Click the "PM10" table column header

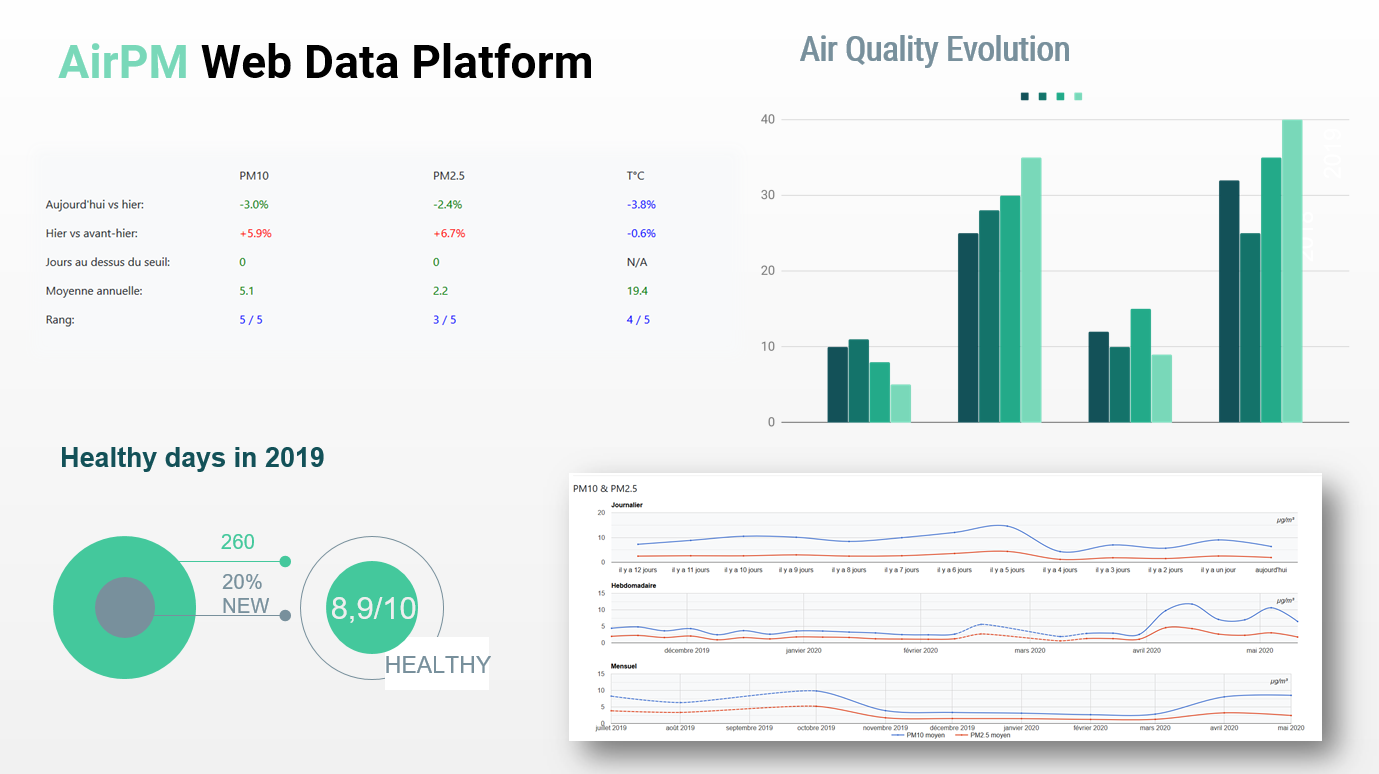pyautogui.click(x=254, y=176)
